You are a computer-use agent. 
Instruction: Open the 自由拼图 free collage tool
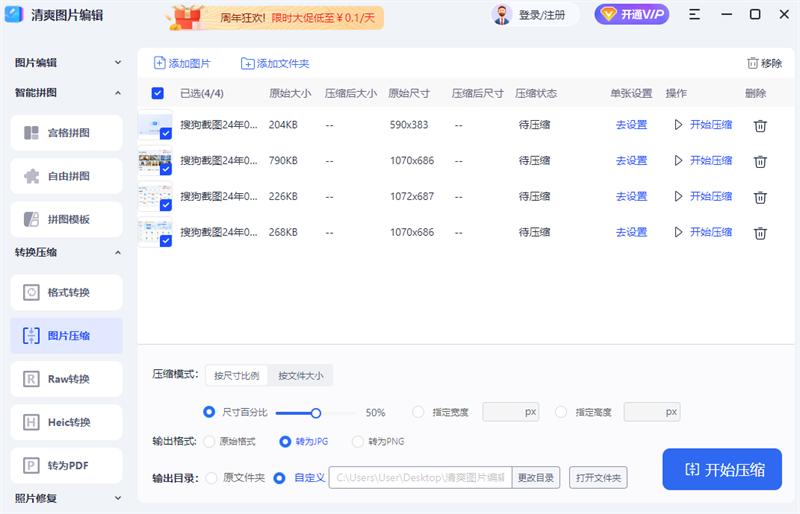click(x=67, y=176)
